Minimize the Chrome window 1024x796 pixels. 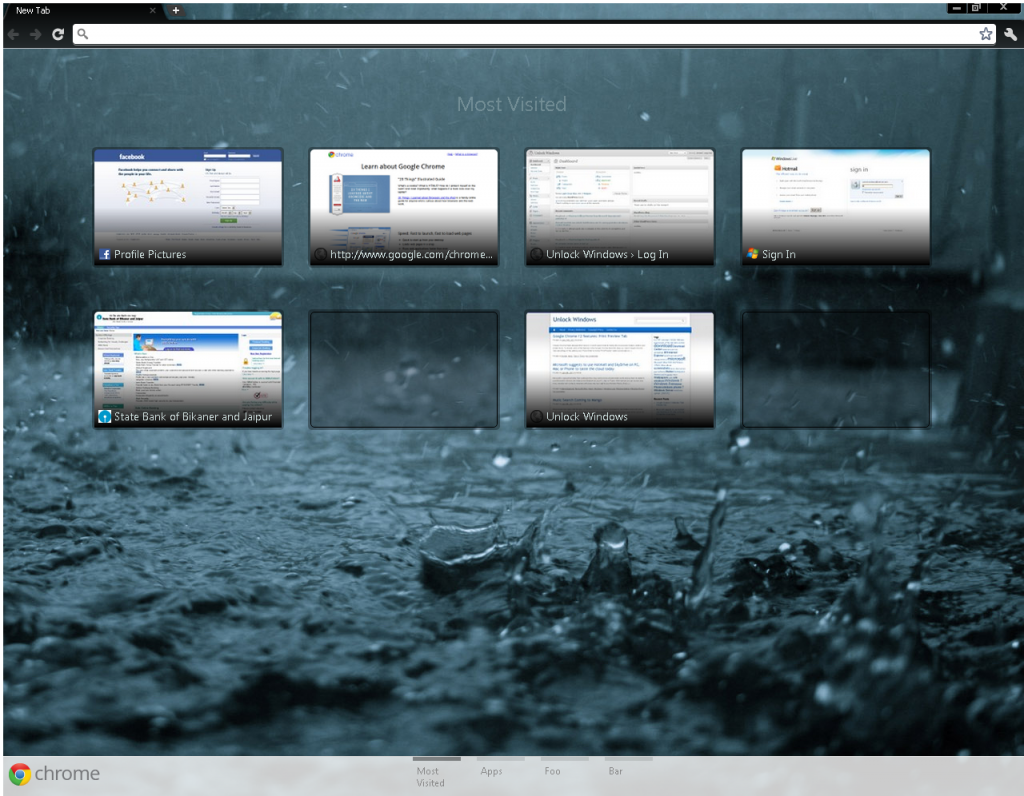click(x=957, y=8)
